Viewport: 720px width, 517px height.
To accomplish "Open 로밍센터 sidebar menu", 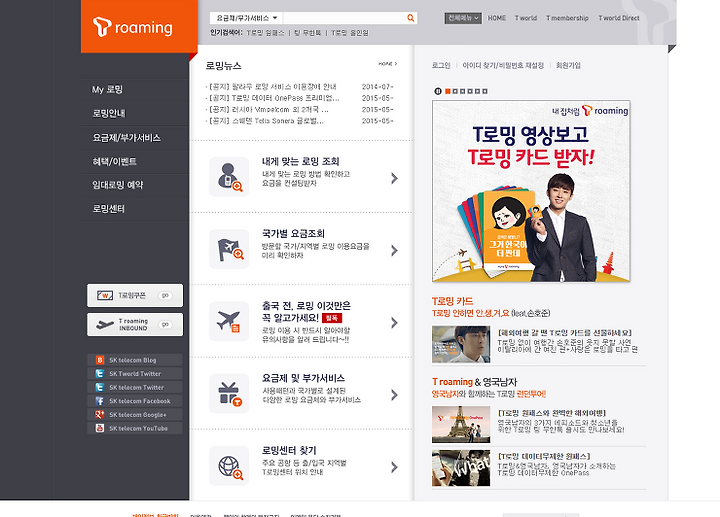I will pyautogui.click(x=108, y=208).
